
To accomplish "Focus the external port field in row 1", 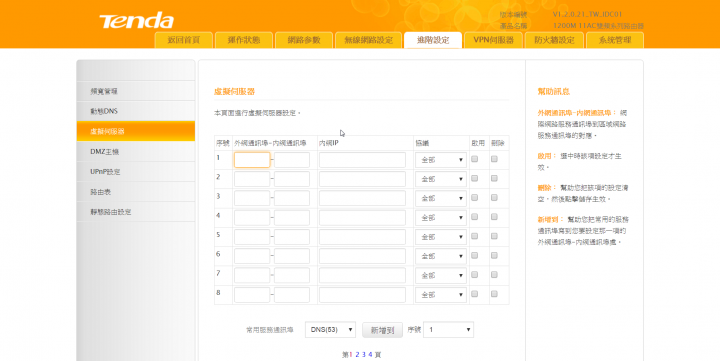I will pyautogui.click(x=252, y=160).
